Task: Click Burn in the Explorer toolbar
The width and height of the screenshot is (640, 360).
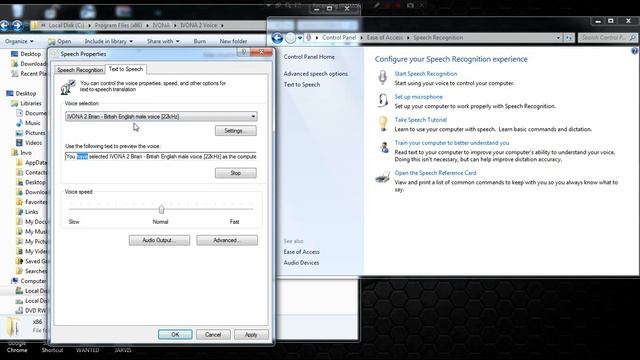Action: pyautogui.click(x=200, y=41)
